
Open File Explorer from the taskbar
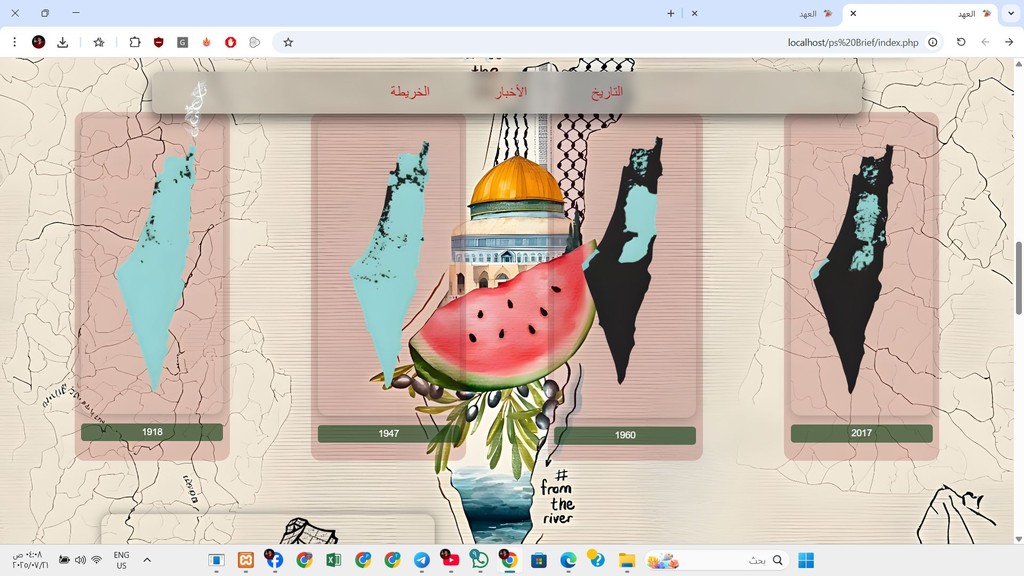[627, 560]
